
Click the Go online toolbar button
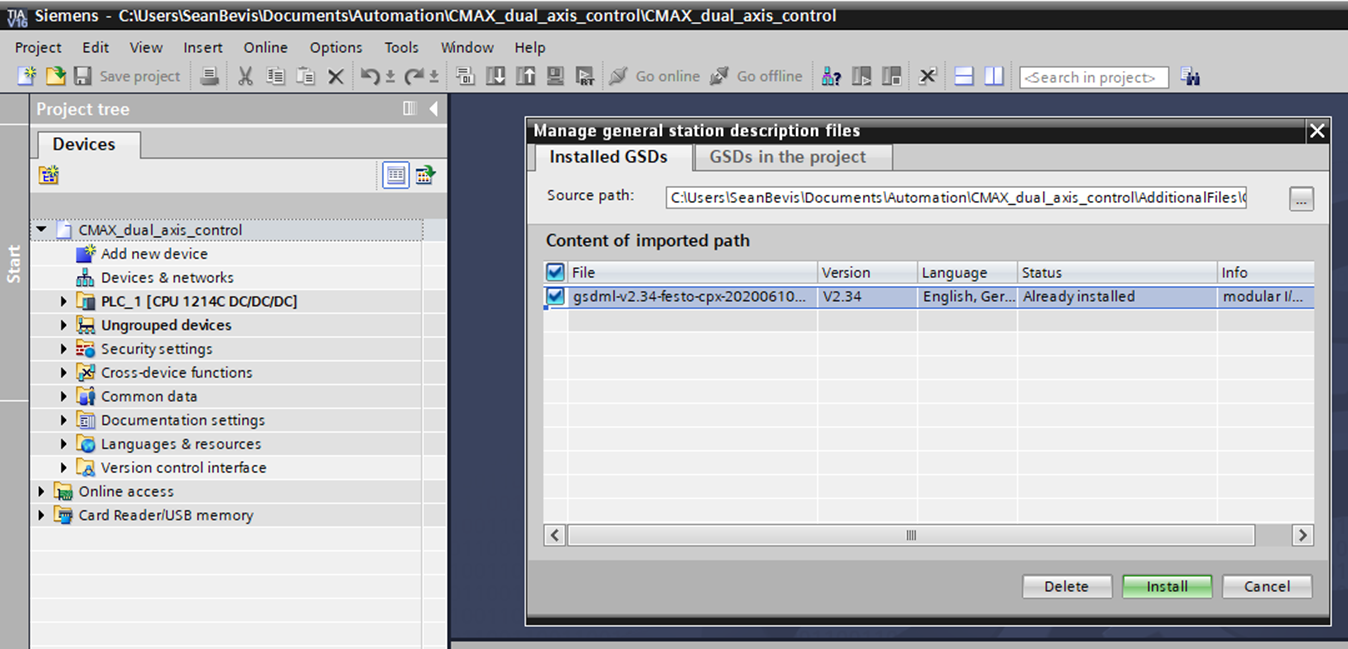tap(654, 76)
